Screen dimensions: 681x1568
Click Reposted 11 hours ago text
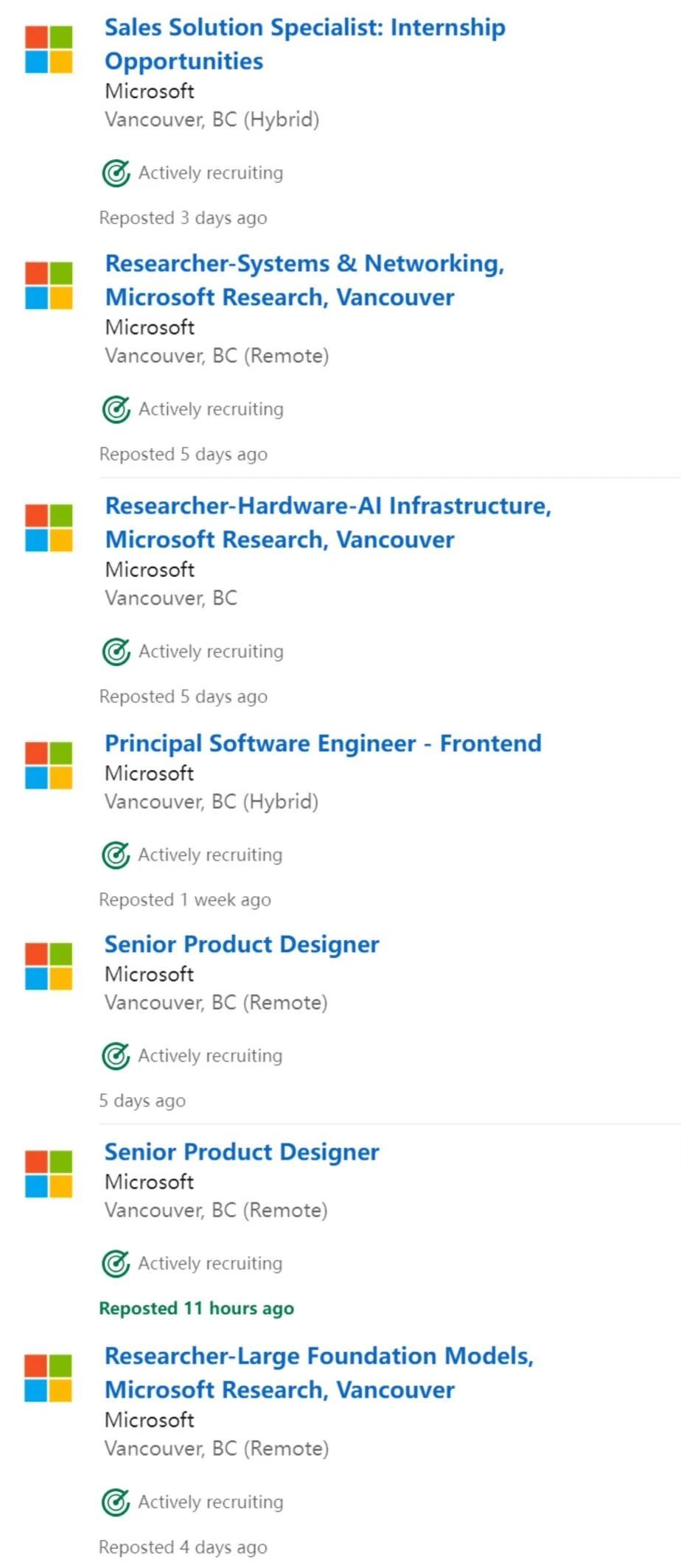click(197, 1309)
